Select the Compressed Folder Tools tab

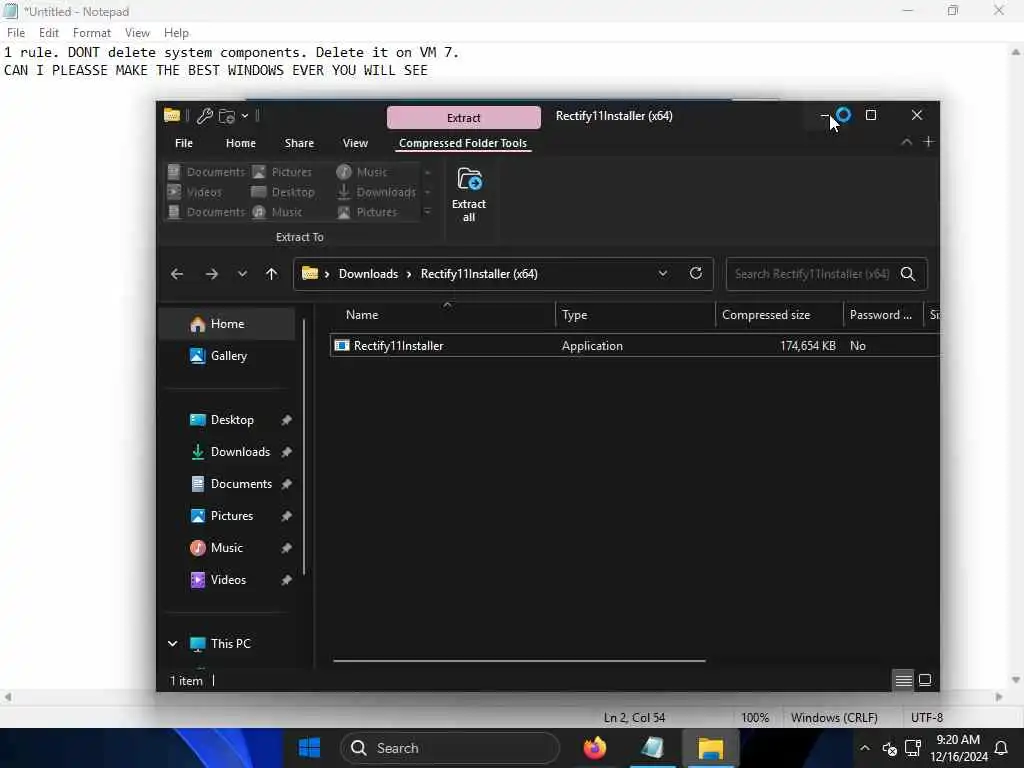pos(463,143)
